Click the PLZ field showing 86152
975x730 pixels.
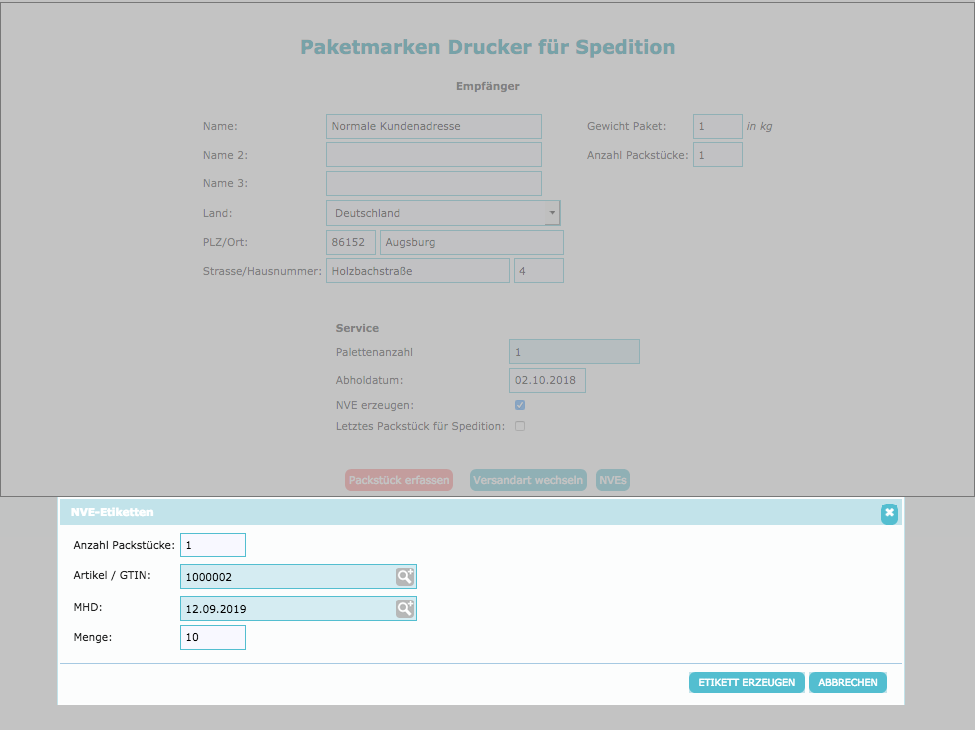click(351, 242)
